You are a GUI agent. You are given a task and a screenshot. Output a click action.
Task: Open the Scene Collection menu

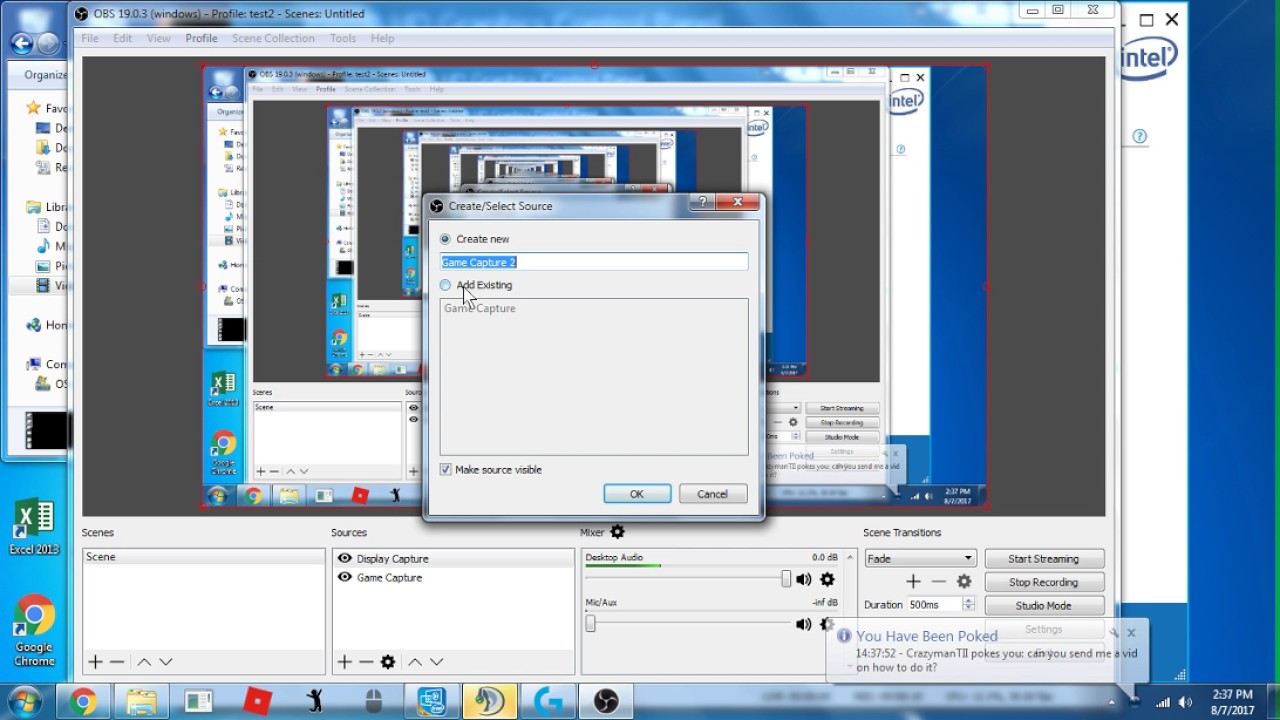click(x=273, y=38)
